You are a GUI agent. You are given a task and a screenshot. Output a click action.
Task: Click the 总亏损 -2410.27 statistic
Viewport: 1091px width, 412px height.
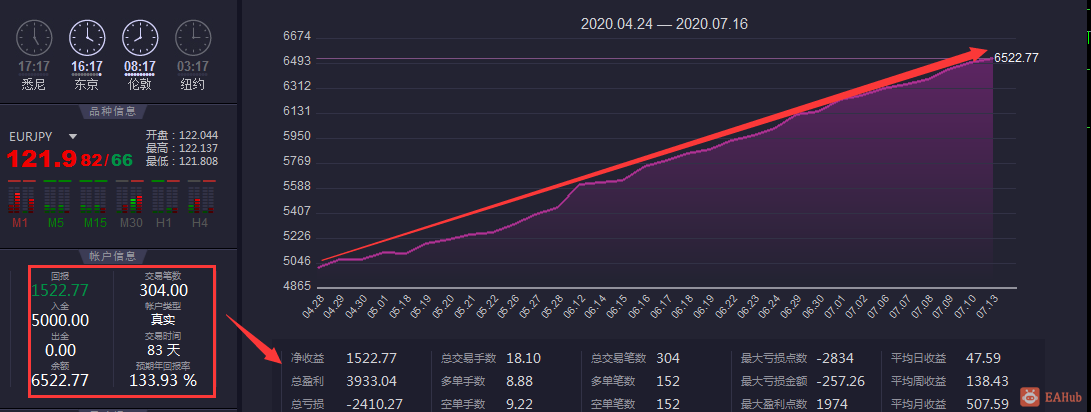click(347, 404)
